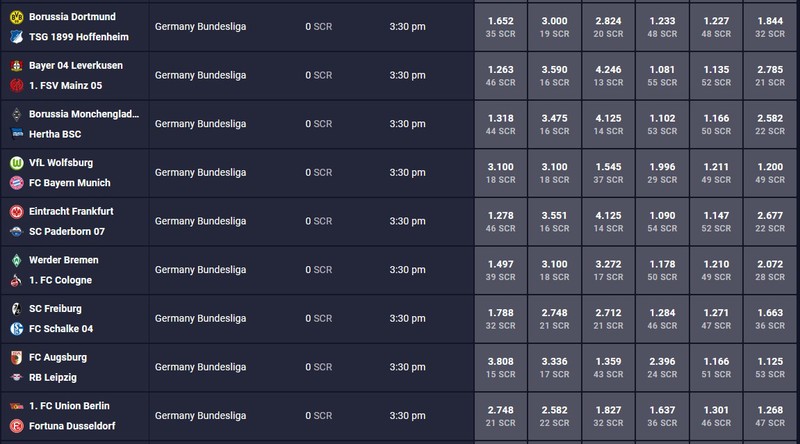The height and width of the screenshot is (444, 800).
Task: Pick the 1.268 odds in Union Berlin row
Action: [770, 416]
